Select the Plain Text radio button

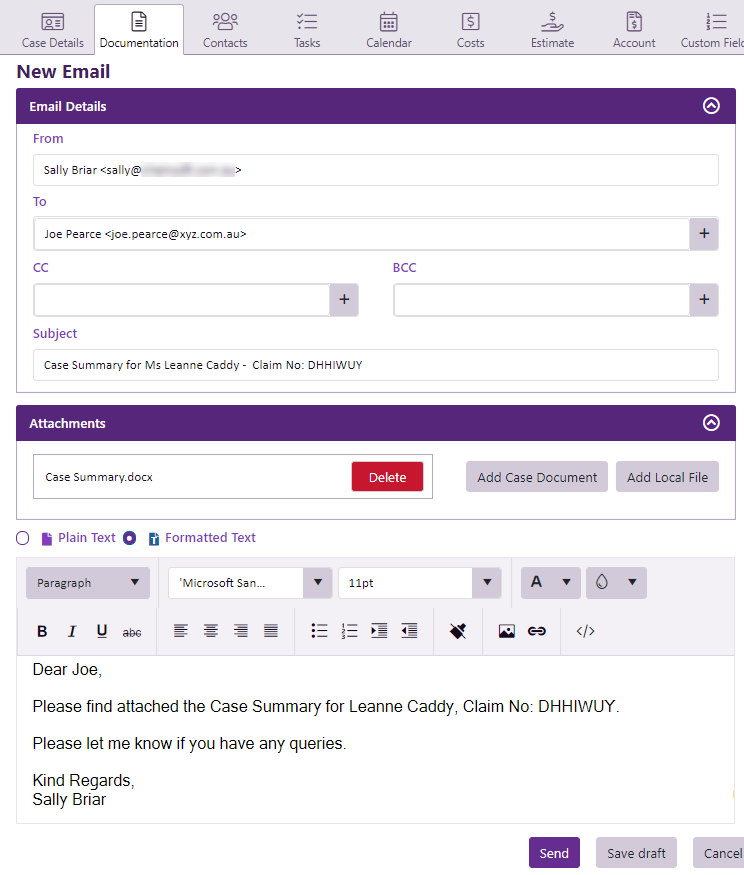coord(23,538)
